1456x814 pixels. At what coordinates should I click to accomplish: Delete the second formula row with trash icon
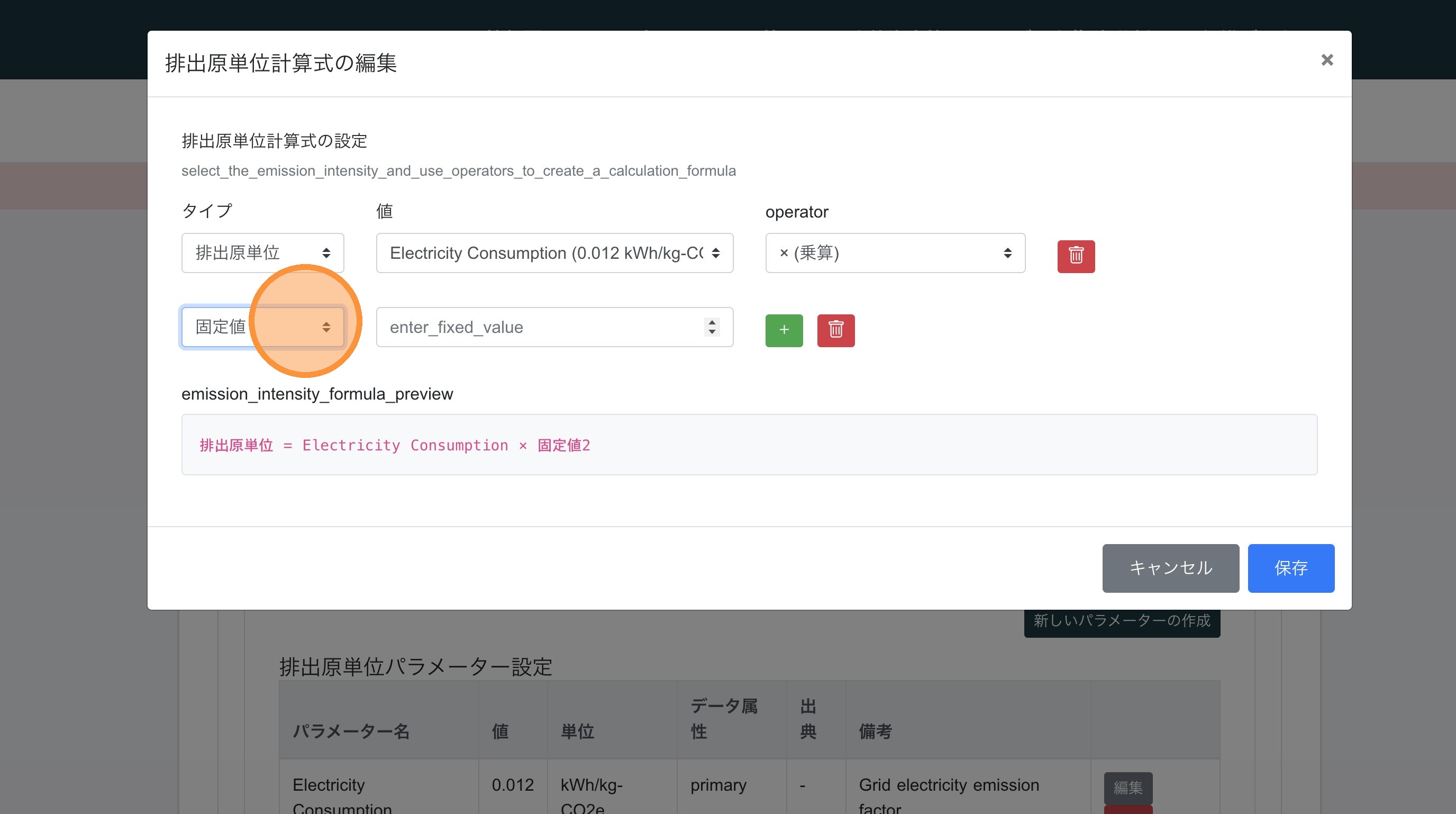click(835, 330)
